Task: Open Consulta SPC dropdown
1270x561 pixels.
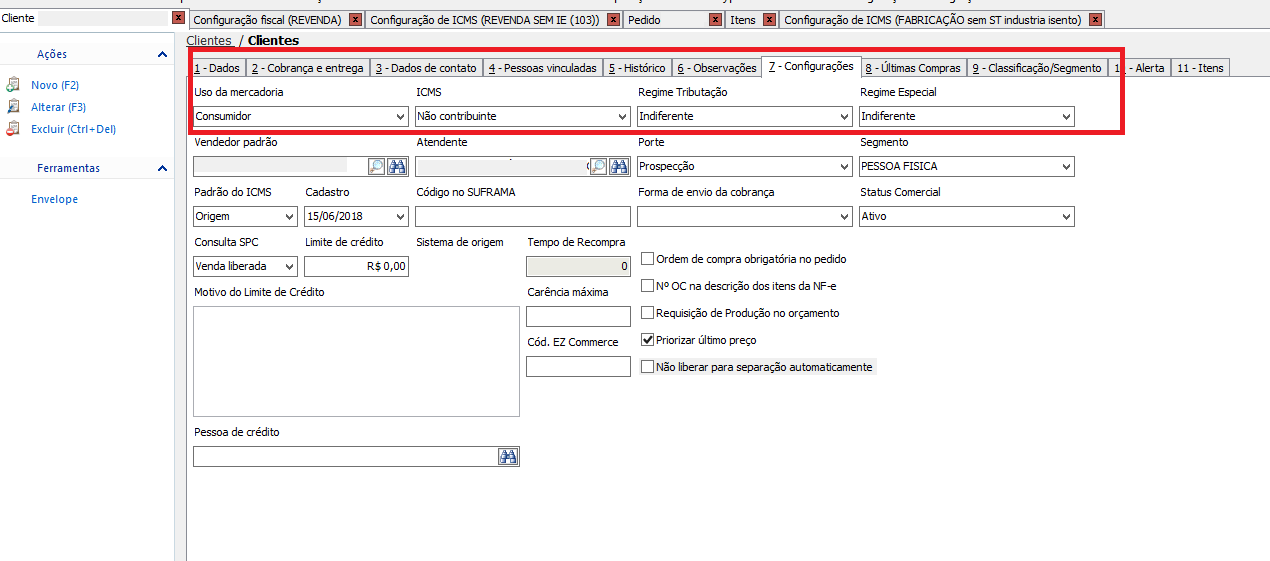Action: (x=289, y=267)
